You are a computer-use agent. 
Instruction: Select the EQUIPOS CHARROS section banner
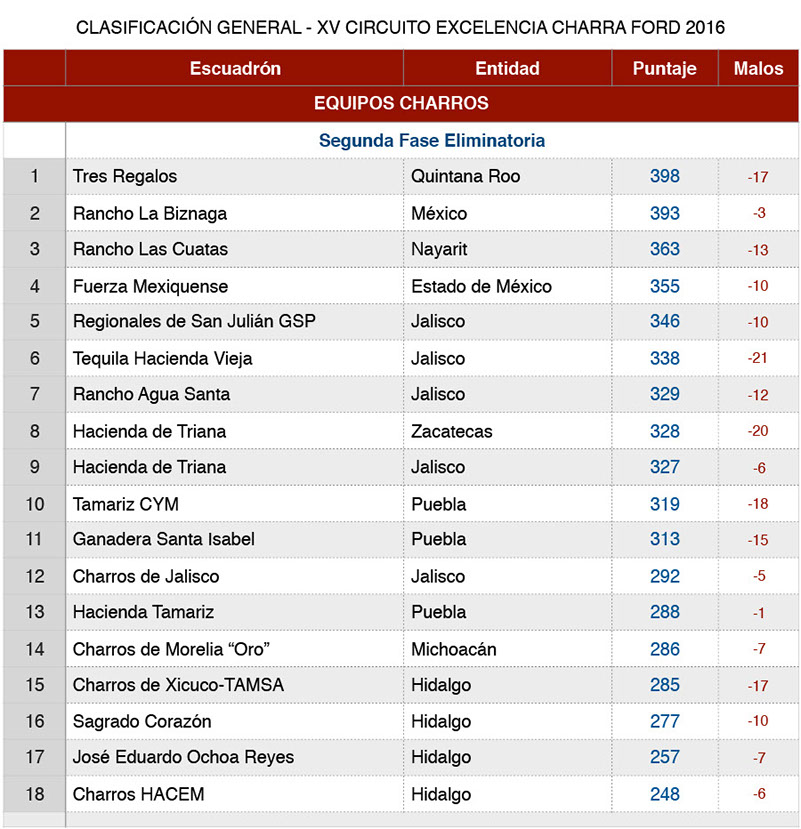coord(401,103)
